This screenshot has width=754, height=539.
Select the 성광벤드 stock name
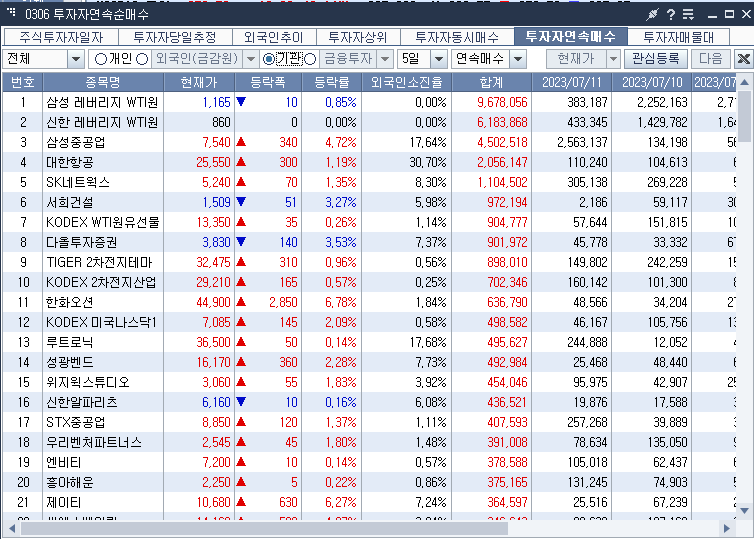pyautogui.click(x=70, y=362)
